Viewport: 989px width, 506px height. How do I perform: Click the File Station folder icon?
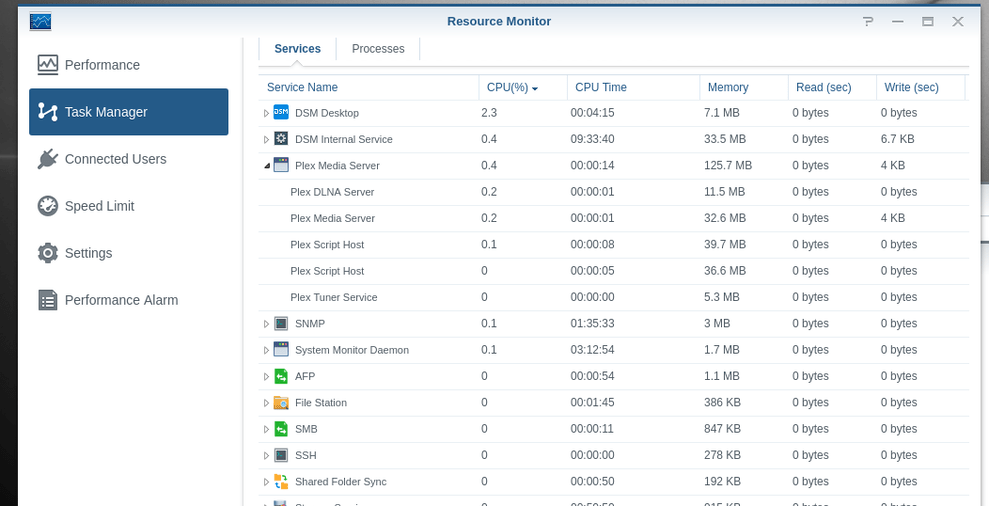click(x=281, y=403)
